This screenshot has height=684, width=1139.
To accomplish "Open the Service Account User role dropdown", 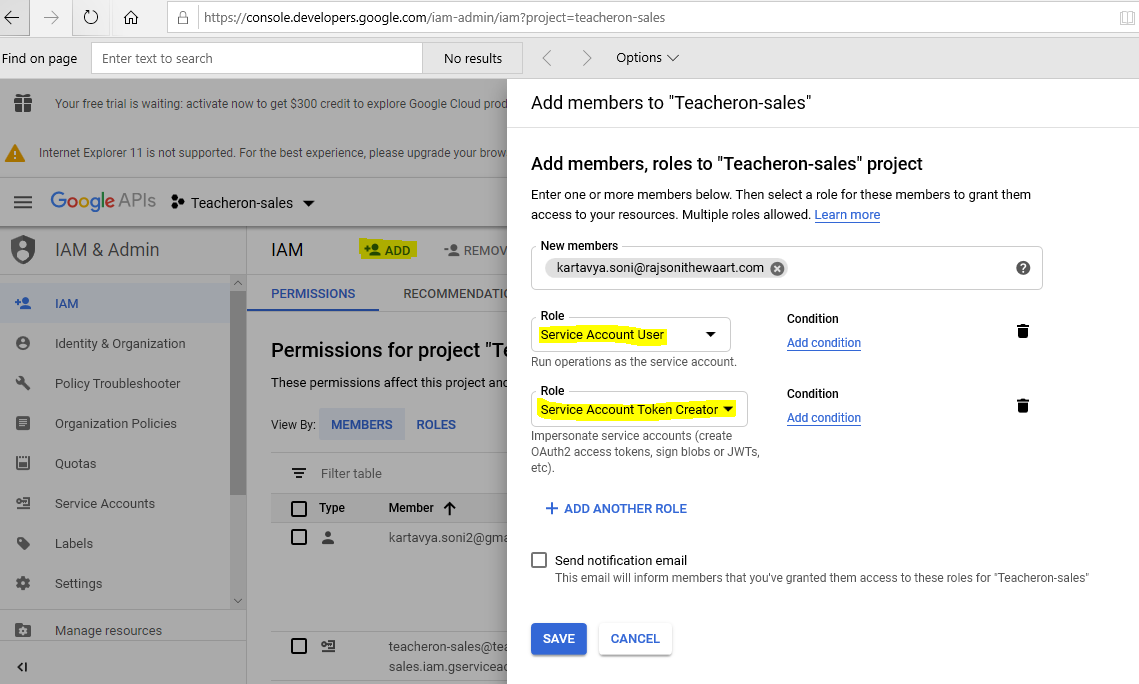I will [x=631, y=335].
